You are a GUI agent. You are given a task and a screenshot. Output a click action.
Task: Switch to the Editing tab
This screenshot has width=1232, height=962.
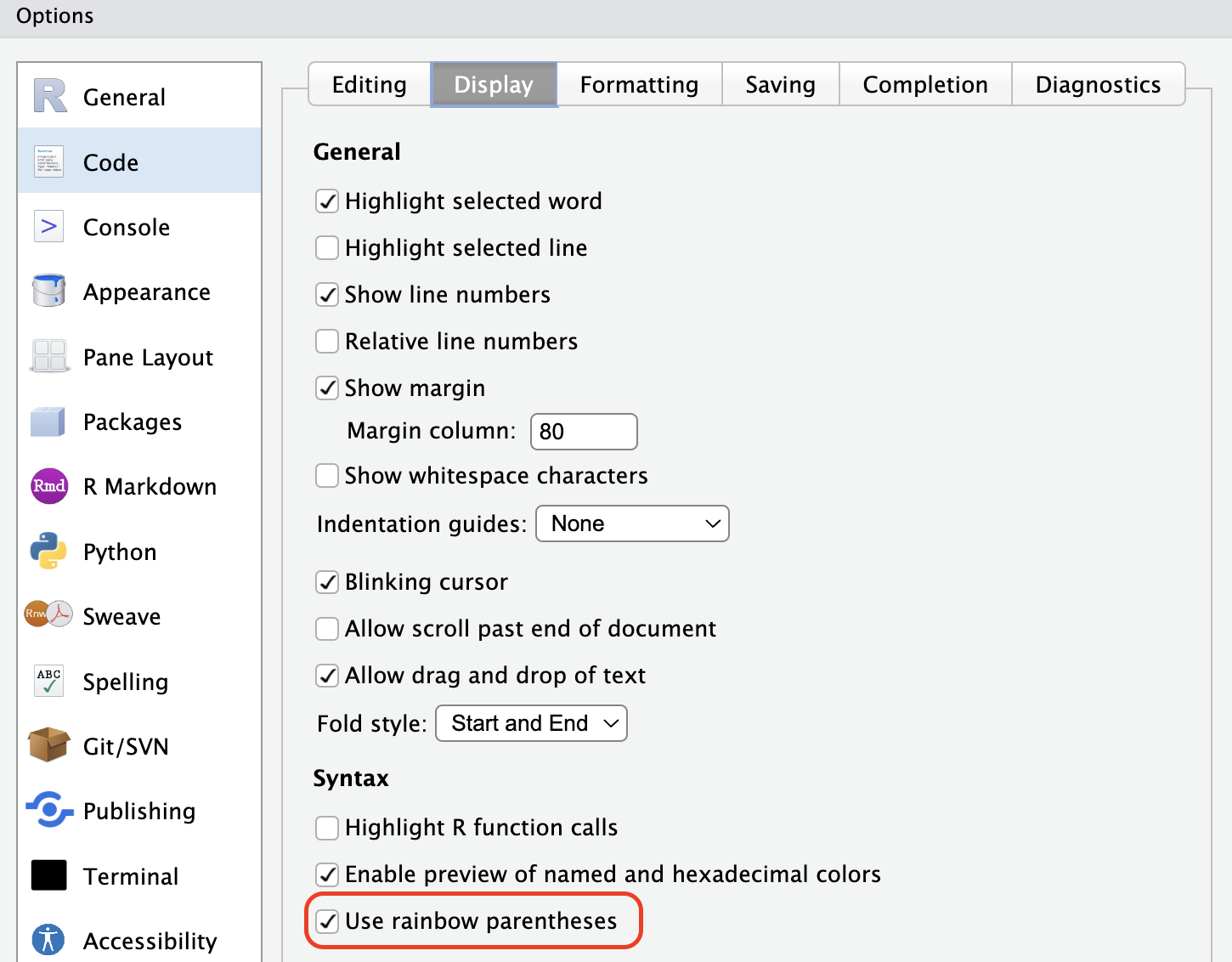[369, 85]
